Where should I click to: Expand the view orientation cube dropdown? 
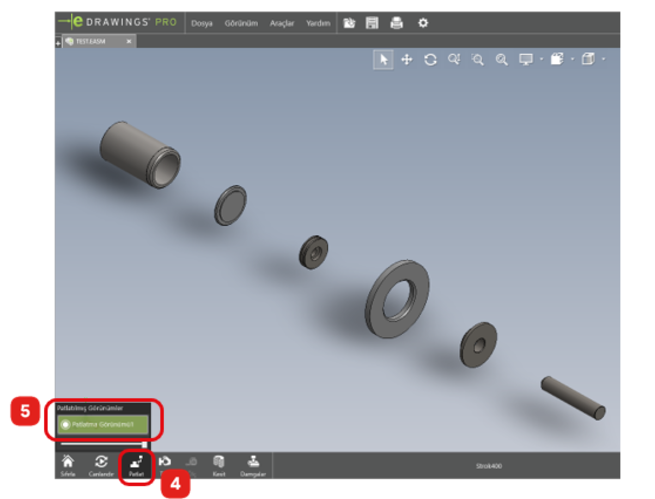pyautogui.click(x=604, y=59)
